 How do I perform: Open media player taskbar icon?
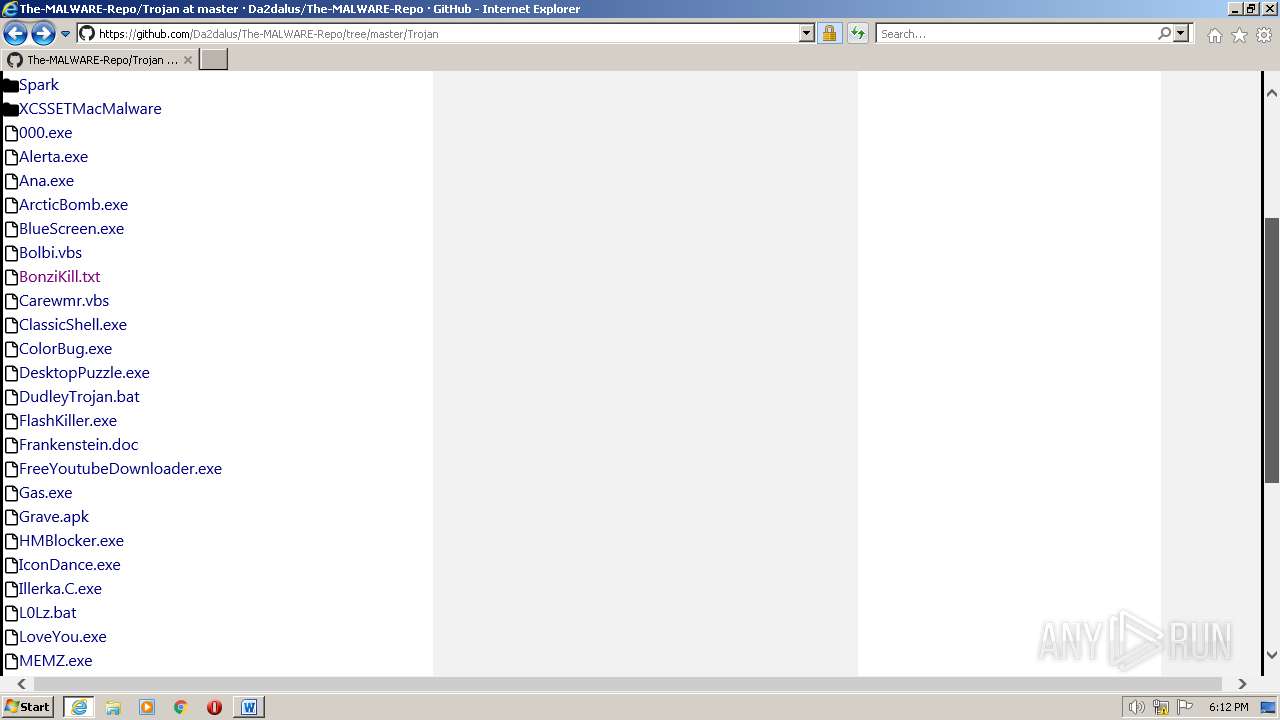(147, 707)
